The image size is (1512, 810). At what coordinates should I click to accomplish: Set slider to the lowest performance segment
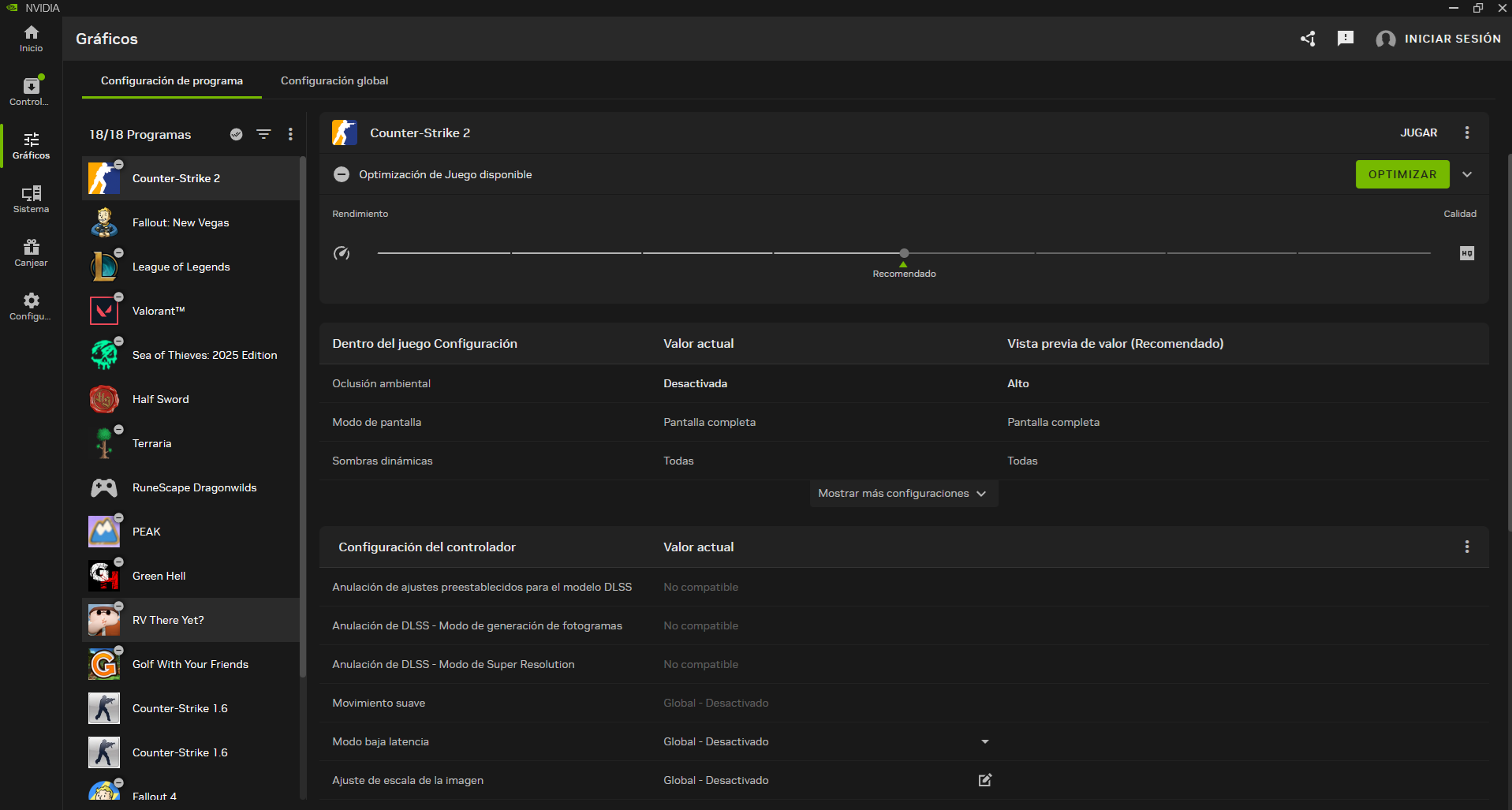[444, 253]
